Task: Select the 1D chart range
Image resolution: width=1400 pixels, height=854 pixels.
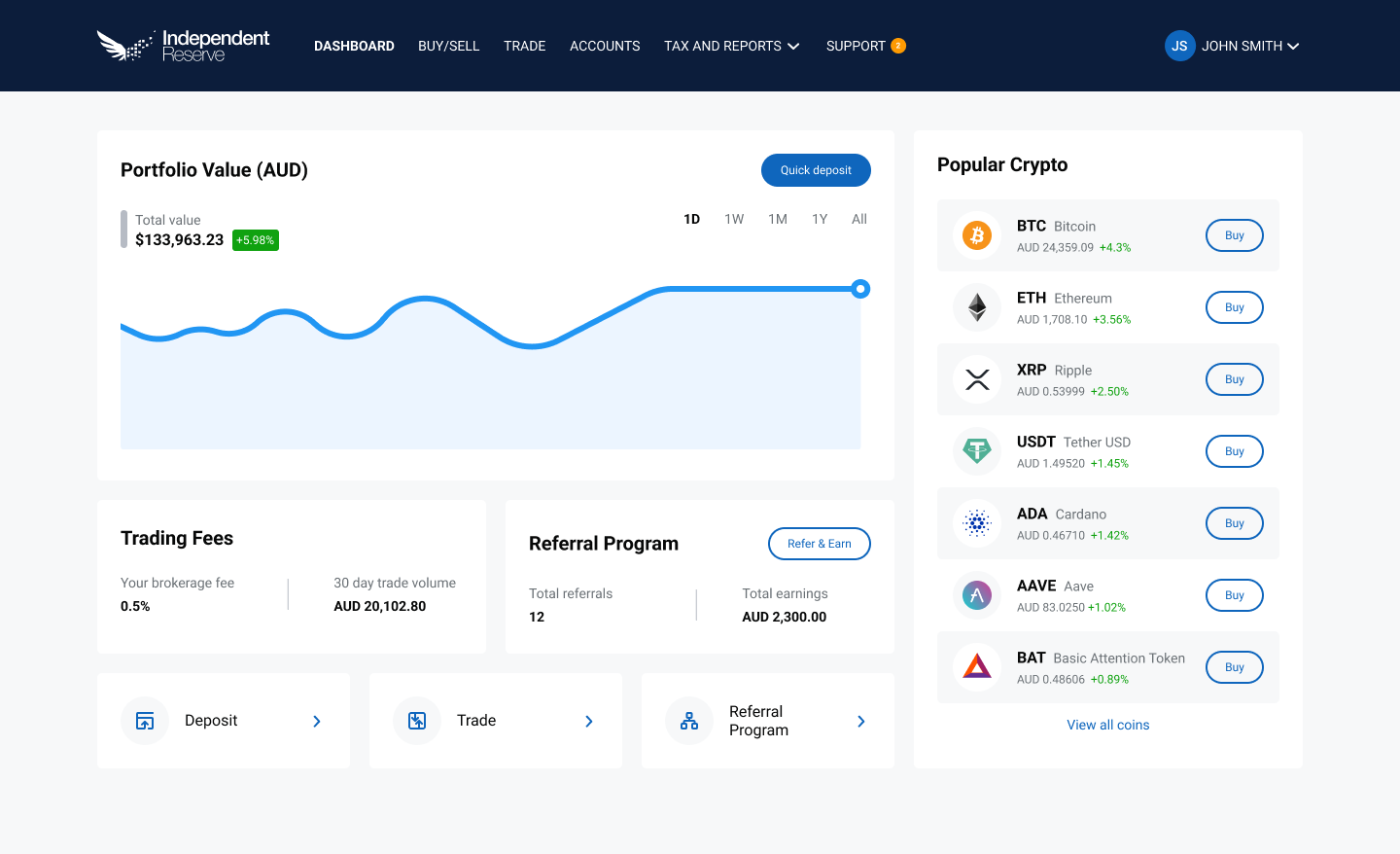Action: pyautogui.click(x=692, y=219)
